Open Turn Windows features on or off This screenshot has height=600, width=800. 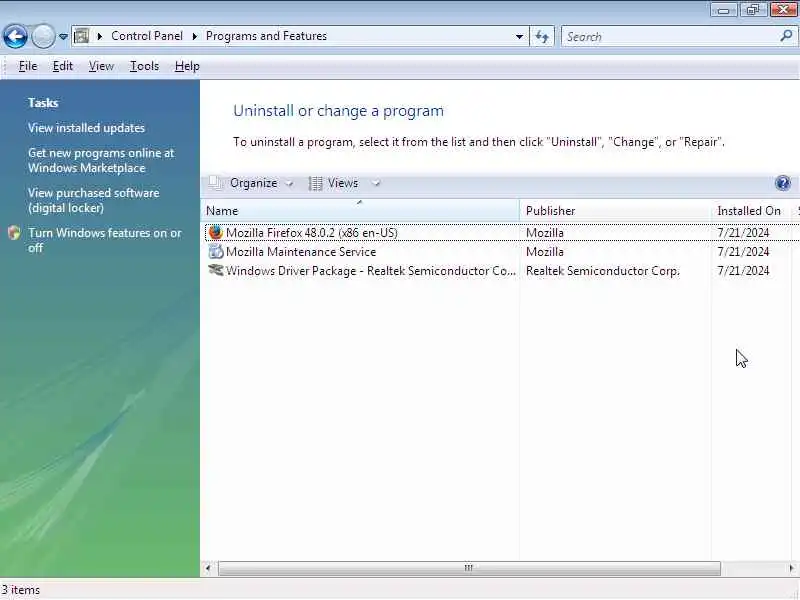tap(105, 240)
